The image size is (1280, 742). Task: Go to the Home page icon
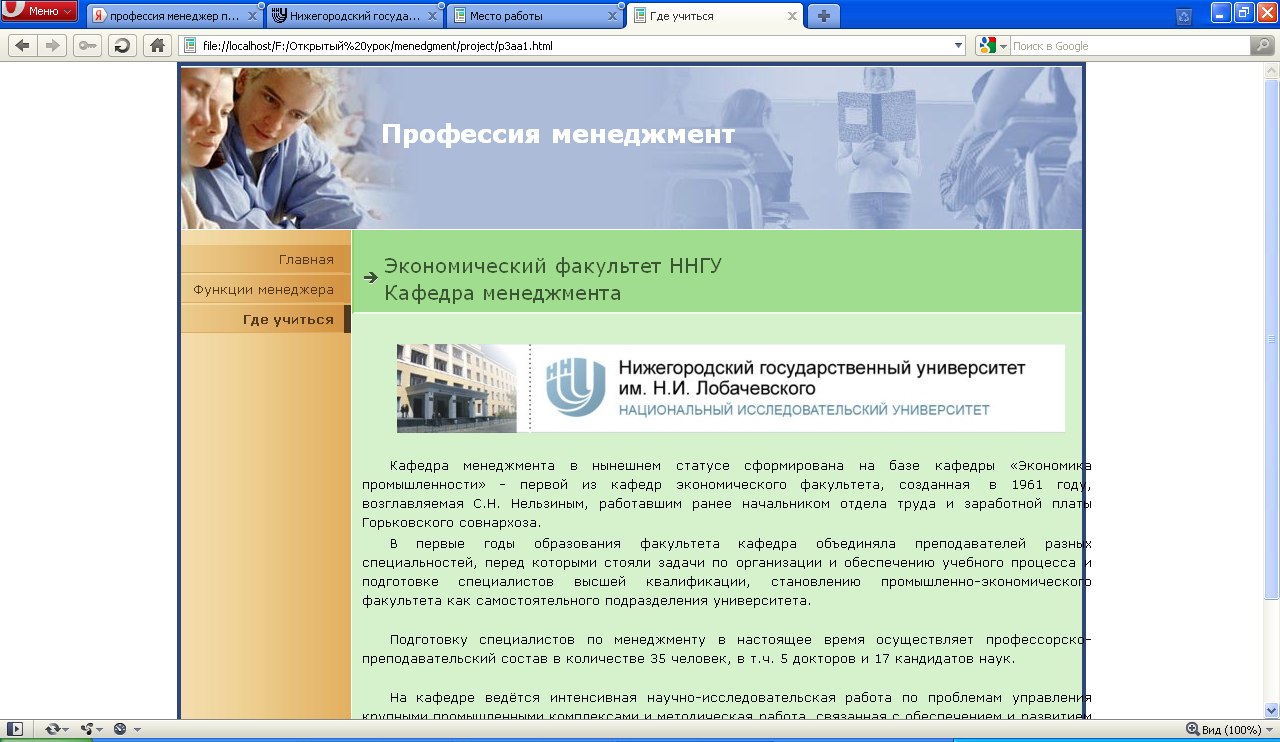click(x=156, y=45)
